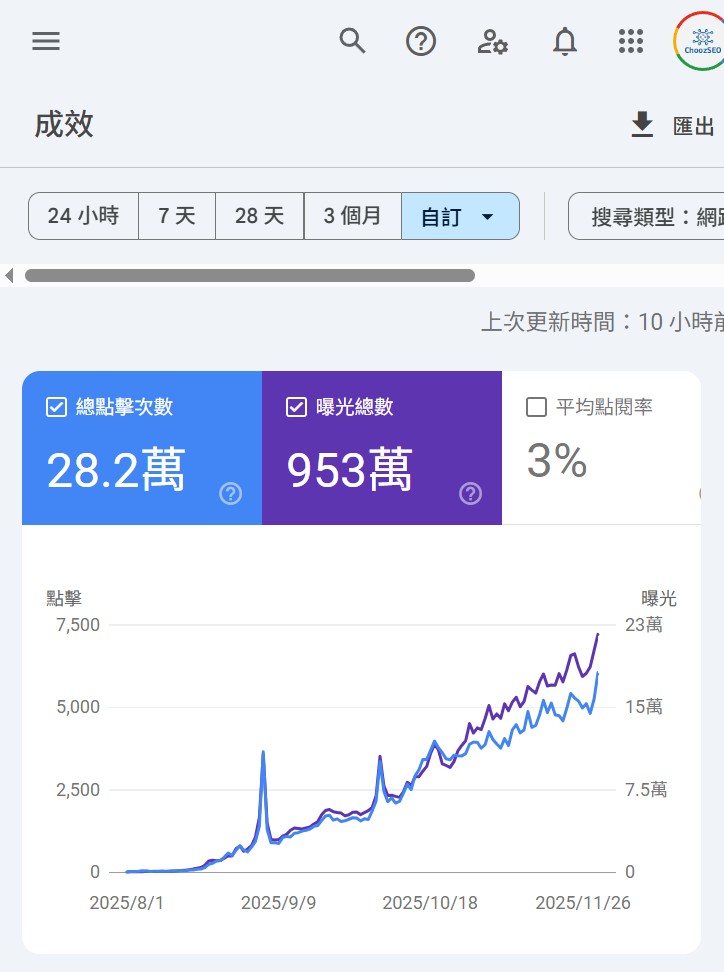Open the hamburger navigation menu
This screenshot has height=972, width=724.
46,41
